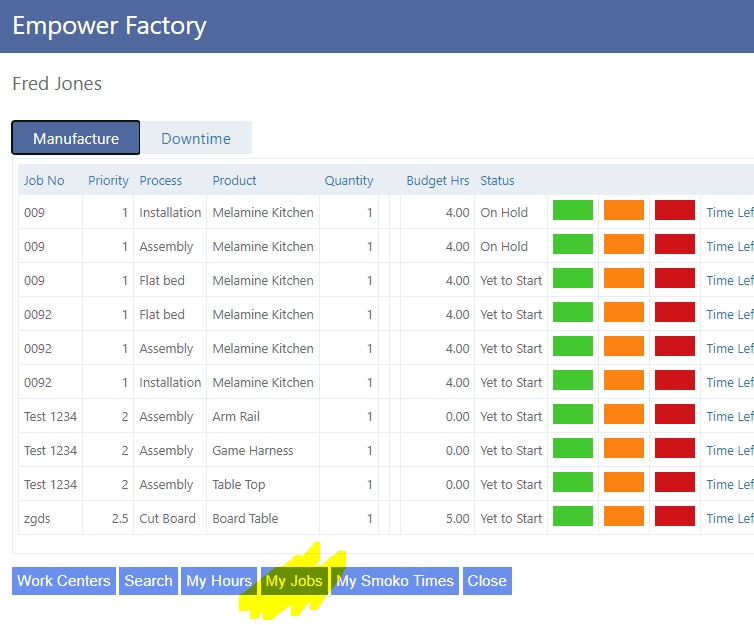Sort table by Job No header

pyautogui.click(x=44, y=181)
